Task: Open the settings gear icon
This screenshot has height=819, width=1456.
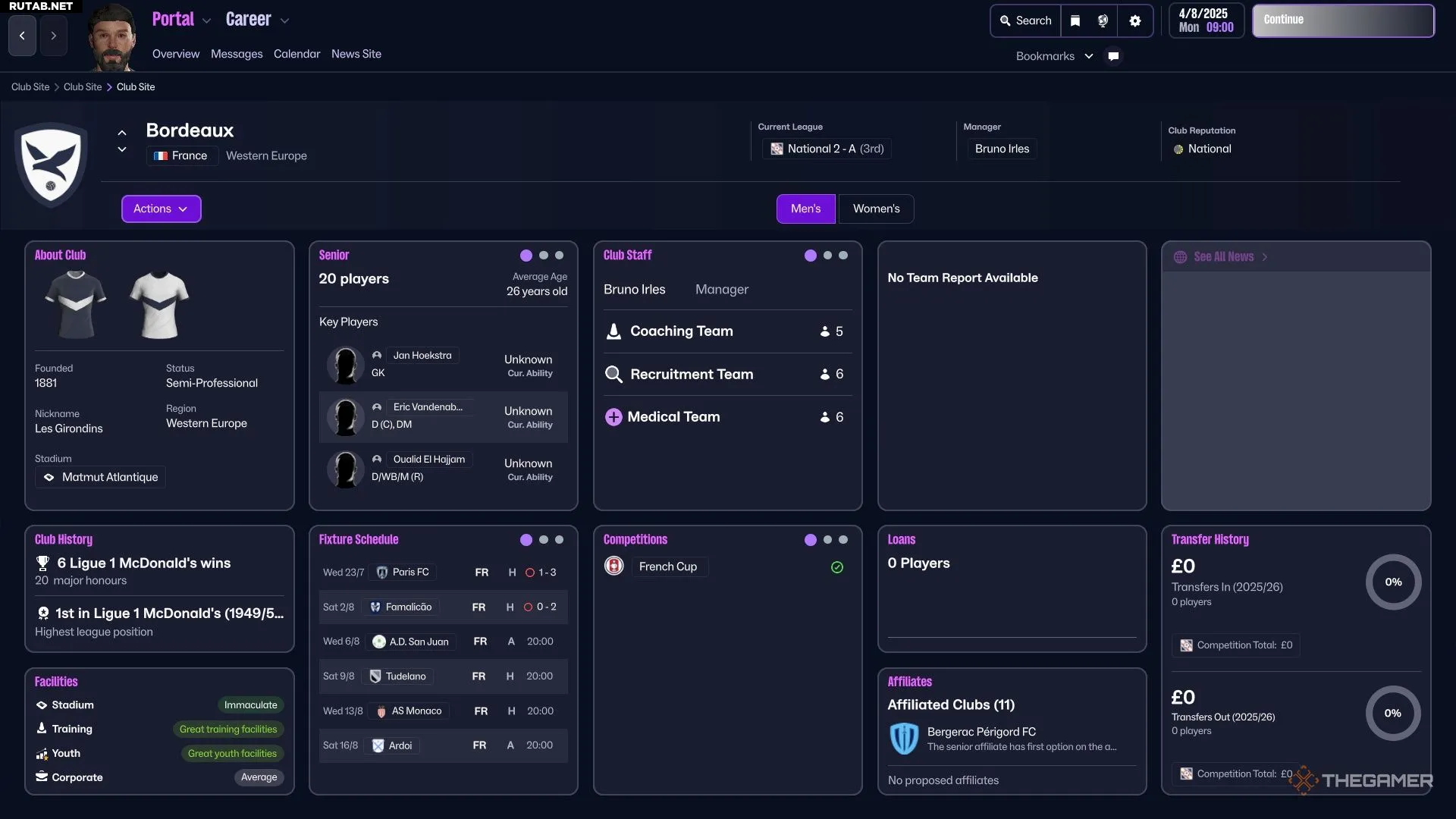Action: pos(1134,21)
